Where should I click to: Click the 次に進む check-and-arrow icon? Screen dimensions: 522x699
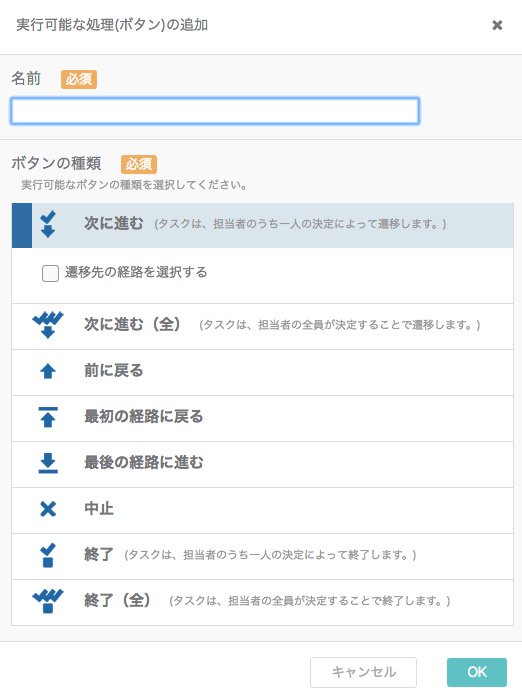coord(48,224)
